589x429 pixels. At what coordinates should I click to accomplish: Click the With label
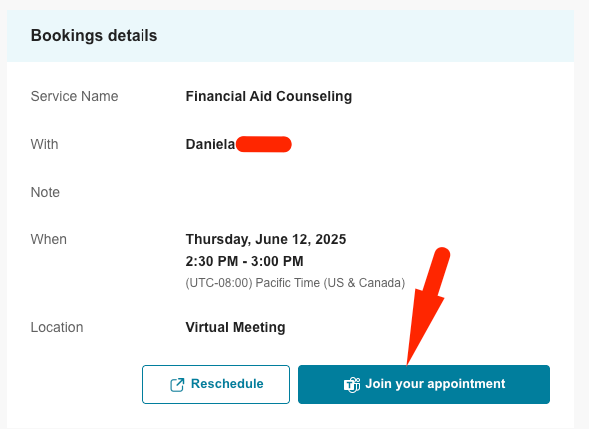click(44, 144)
